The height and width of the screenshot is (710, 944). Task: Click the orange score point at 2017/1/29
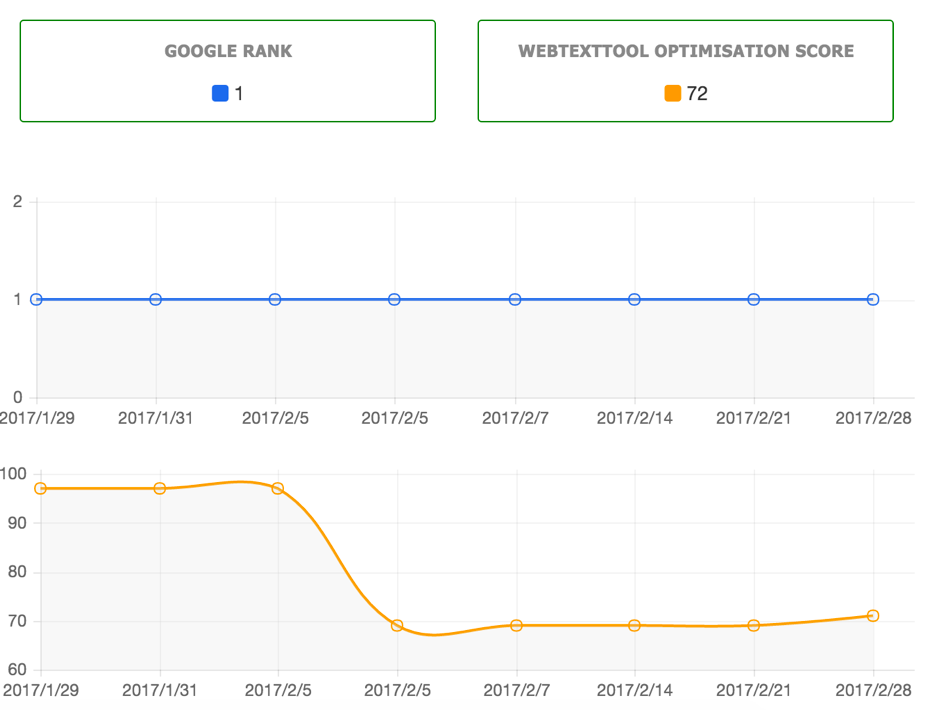[x=40, y=488]
